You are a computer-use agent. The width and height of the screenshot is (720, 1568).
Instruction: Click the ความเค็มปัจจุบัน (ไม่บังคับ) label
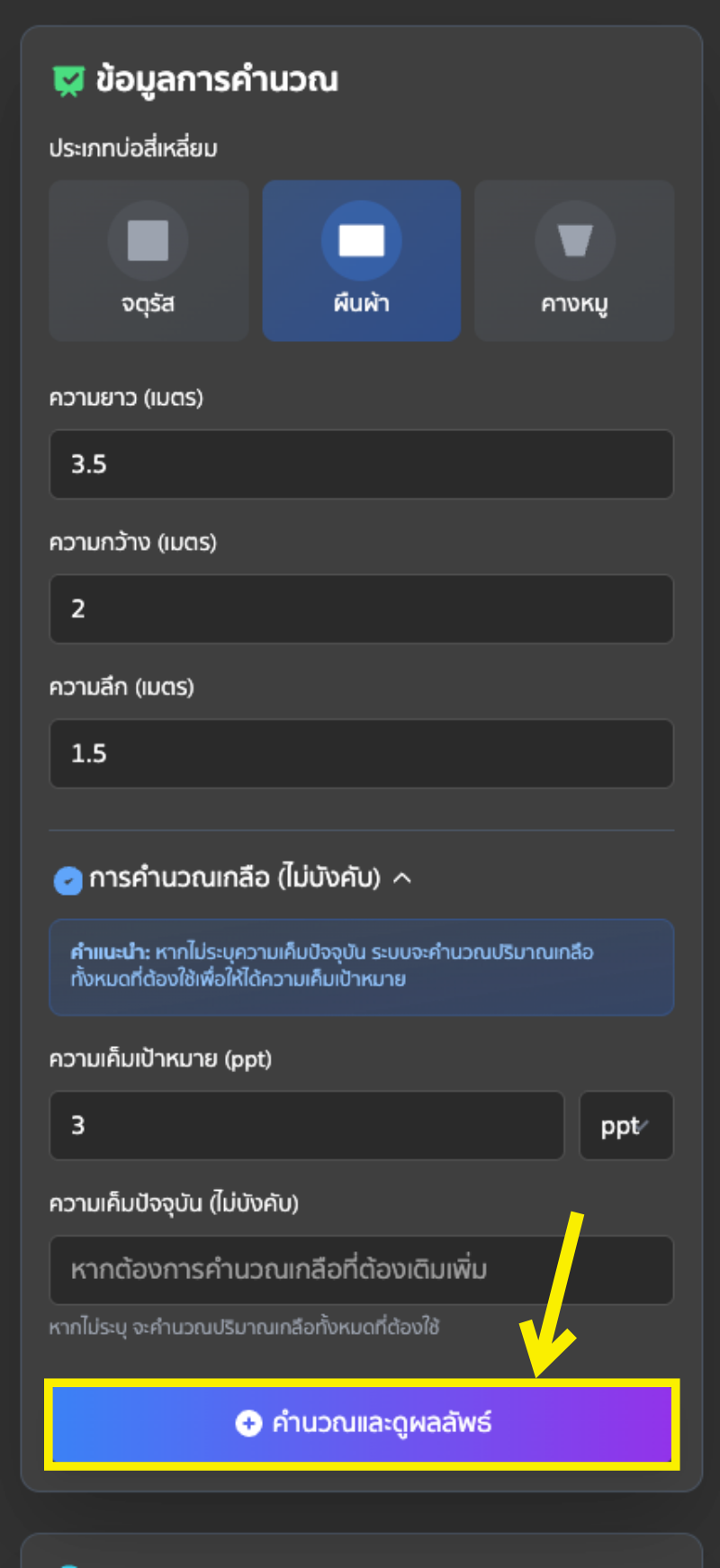coord(174,1203)
